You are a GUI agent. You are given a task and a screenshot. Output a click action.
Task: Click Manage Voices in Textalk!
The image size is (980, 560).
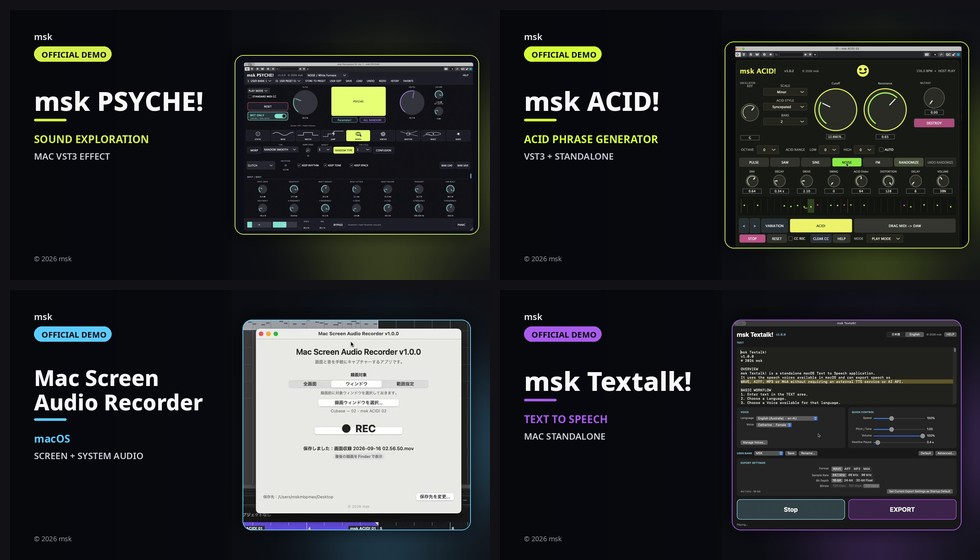point(754,442)
